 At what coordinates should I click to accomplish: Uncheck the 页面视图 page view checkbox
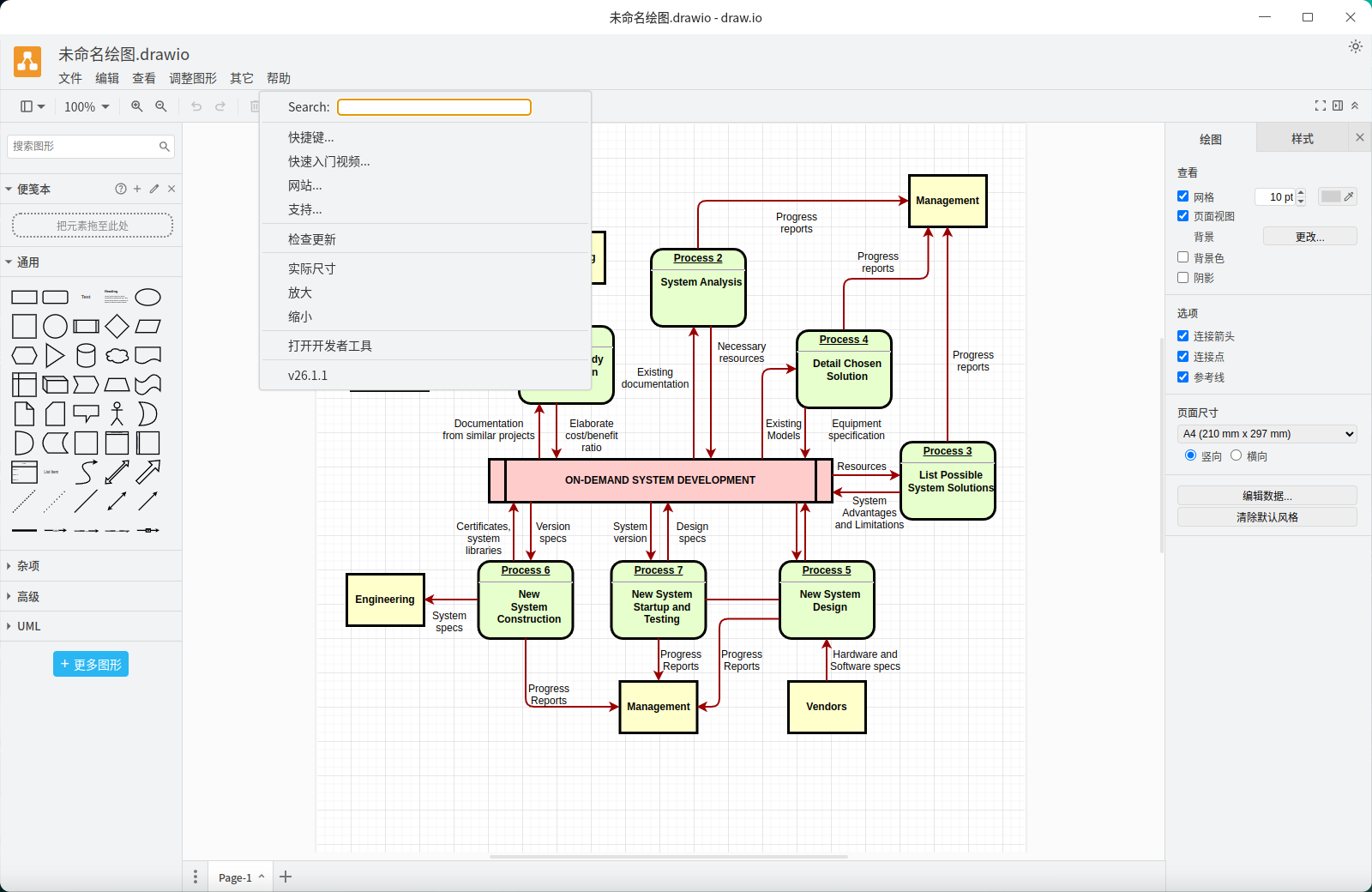click(x=1183, y=216)
